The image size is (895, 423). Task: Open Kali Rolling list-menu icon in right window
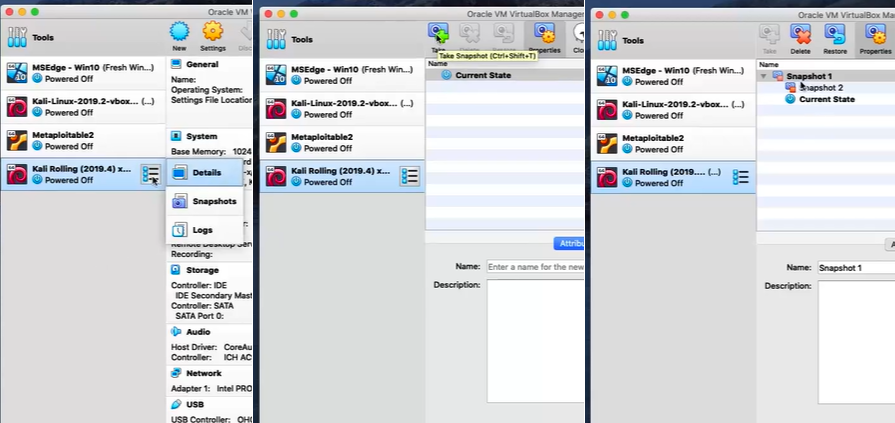tap(740, 177)
